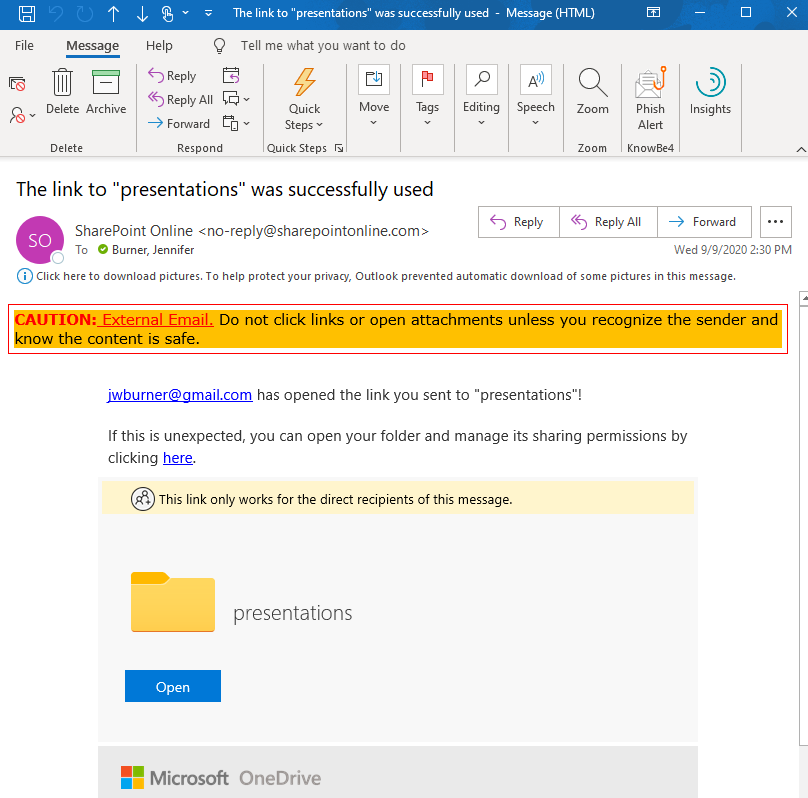
Task: Click the Undo arrow in quick access toolbar
Action: coord(56,13)
